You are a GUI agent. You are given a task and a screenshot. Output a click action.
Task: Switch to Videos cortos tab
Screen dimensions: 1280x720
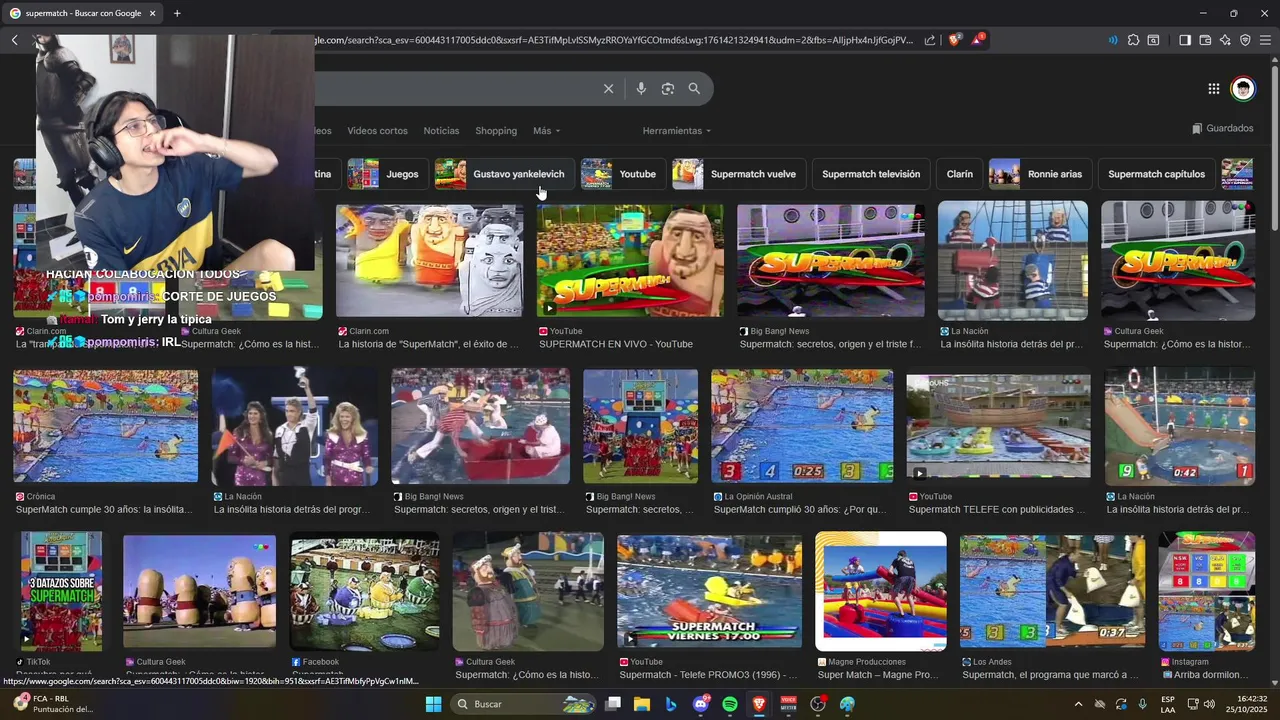pos(377,131)
